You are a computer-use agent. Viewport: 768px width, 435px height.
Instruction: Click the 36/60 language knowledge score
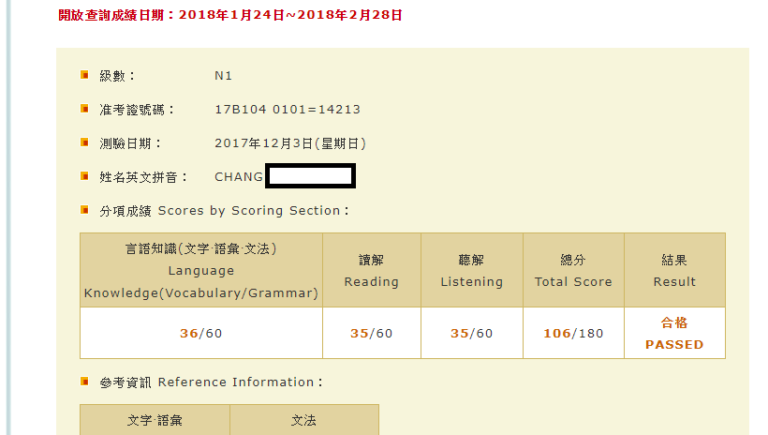click(x=201, y=333)
